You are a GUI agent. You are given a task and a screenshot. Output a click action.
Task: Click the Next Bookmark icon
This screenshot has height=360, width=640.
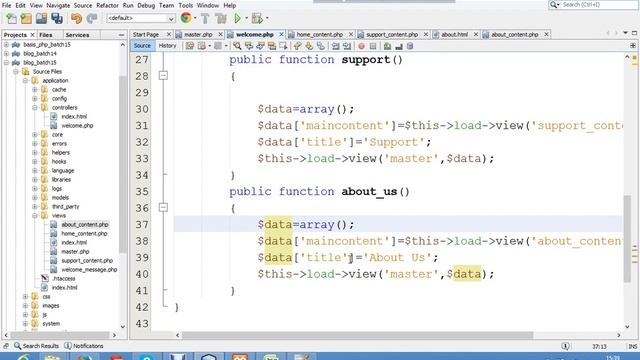click(309, 46)
